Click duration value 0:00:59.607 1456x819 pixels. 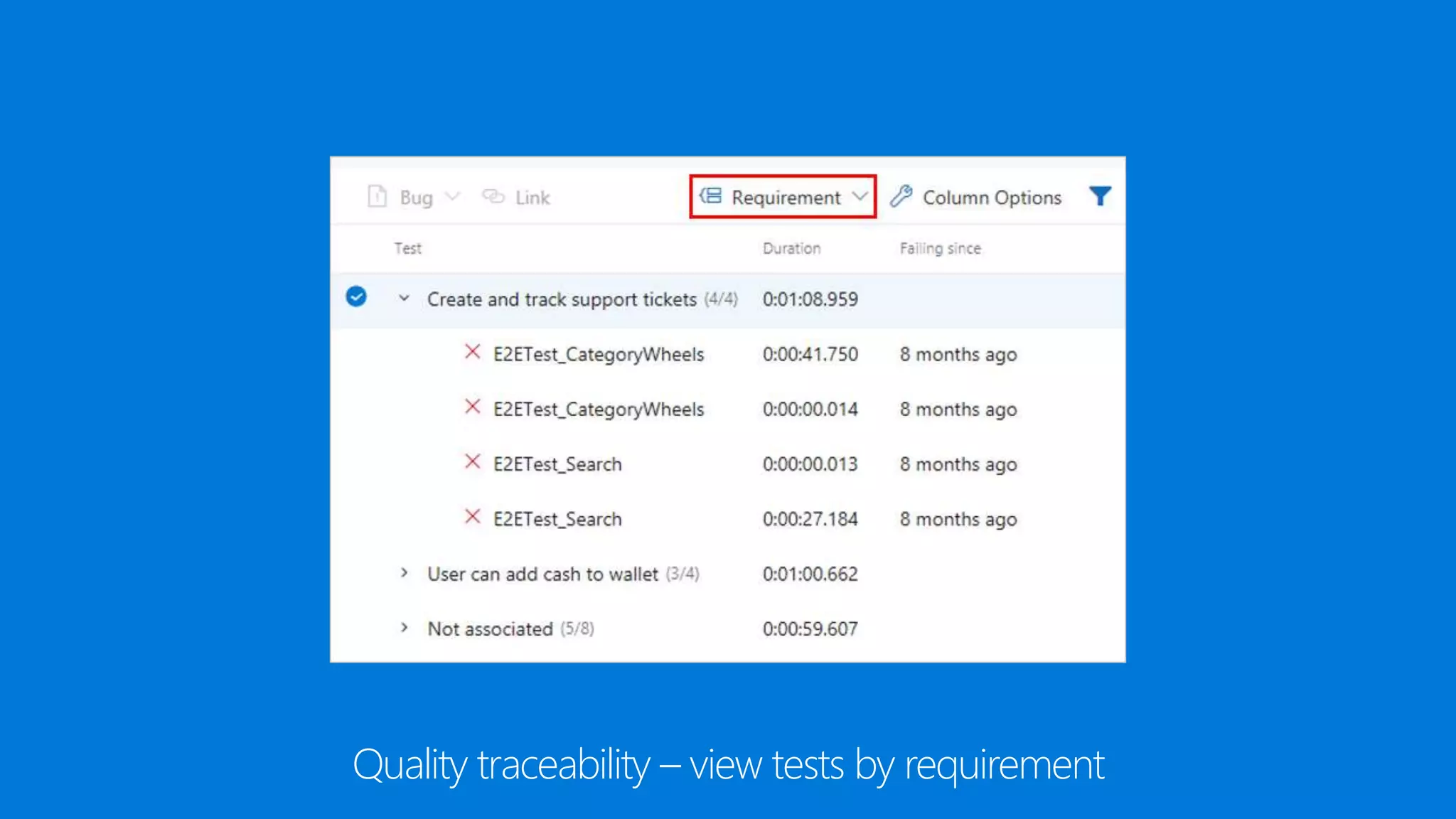[810, 628]
